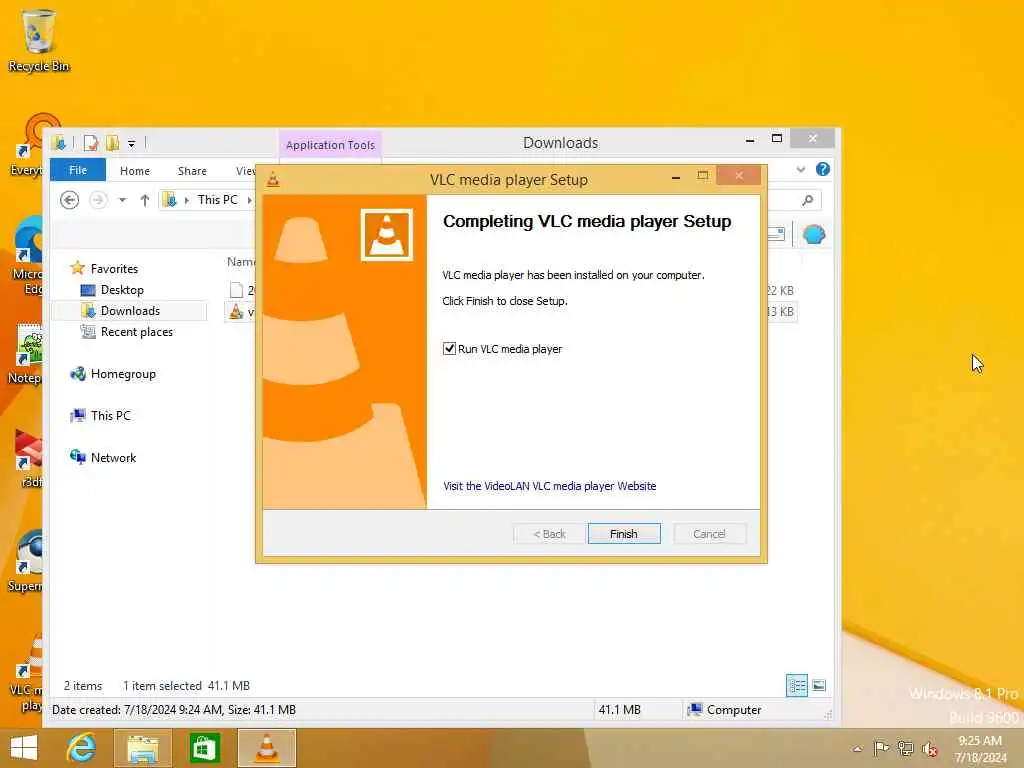Open the Recycle Bin desktop icon
The image size is (1024, 768).
(39, 40)
